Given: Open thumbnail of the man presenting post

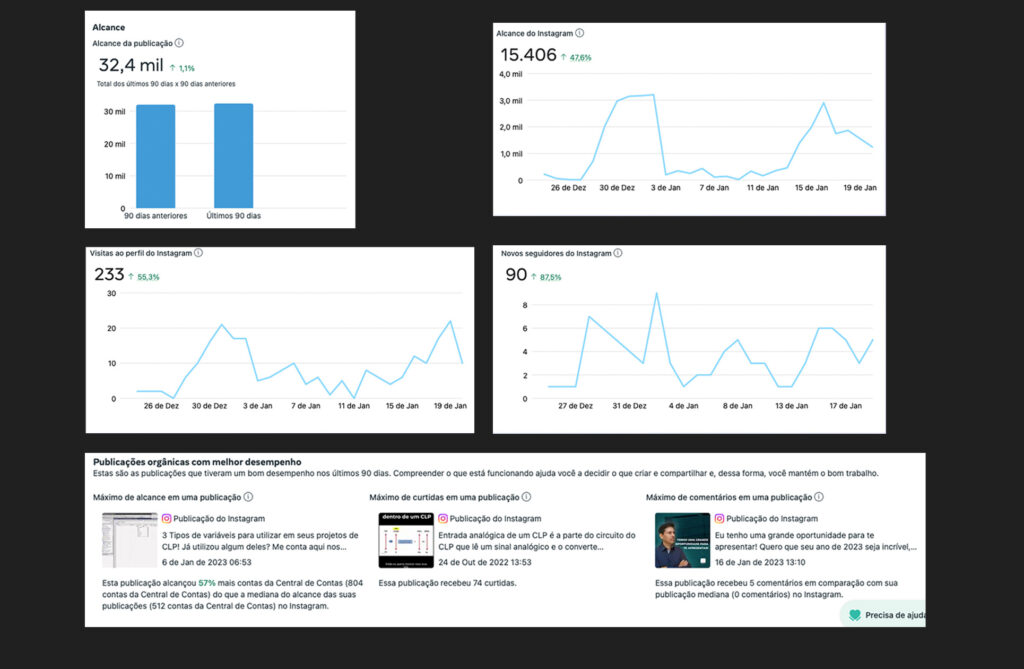Looking at the screenshot, I should [x=682, y=540].
